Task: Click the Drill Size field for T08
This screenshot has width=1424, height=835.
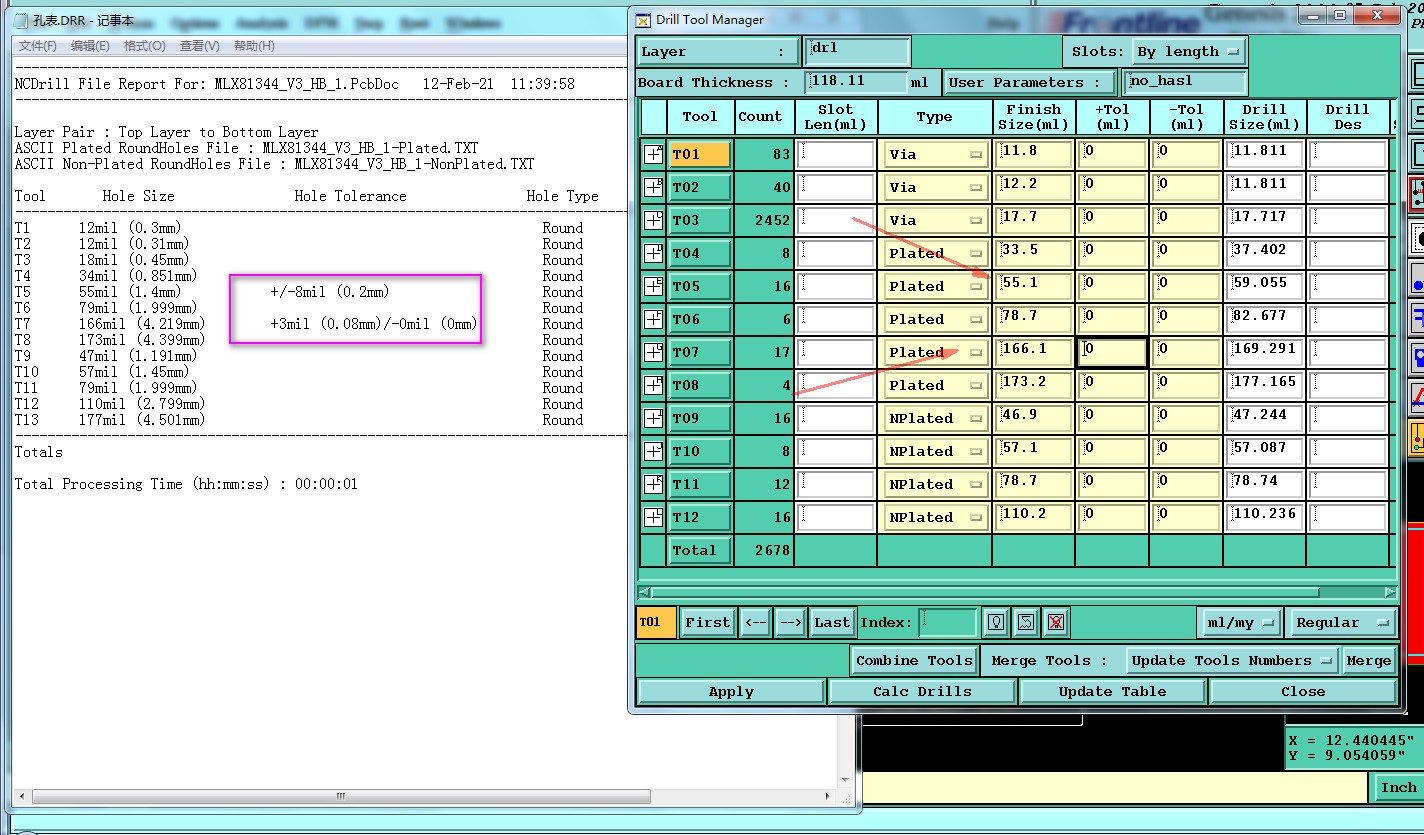Action: tap(1265, 385)
